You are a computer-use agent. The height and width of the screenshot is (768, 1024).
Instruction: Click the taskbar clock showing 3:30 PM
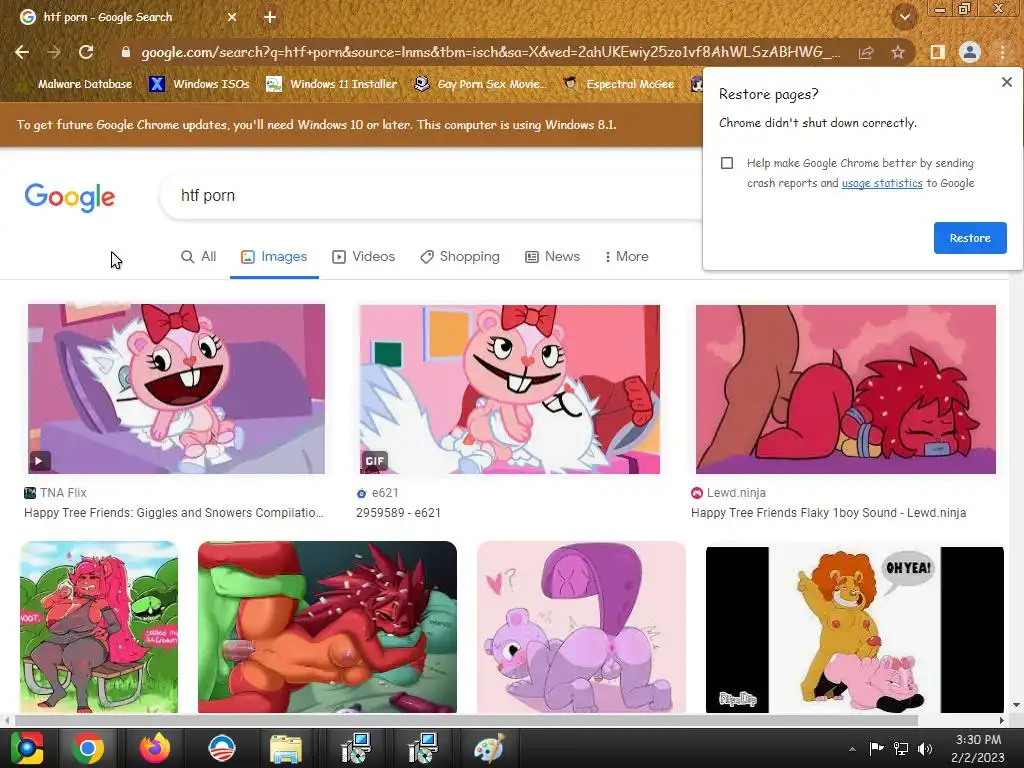[978, 748]
